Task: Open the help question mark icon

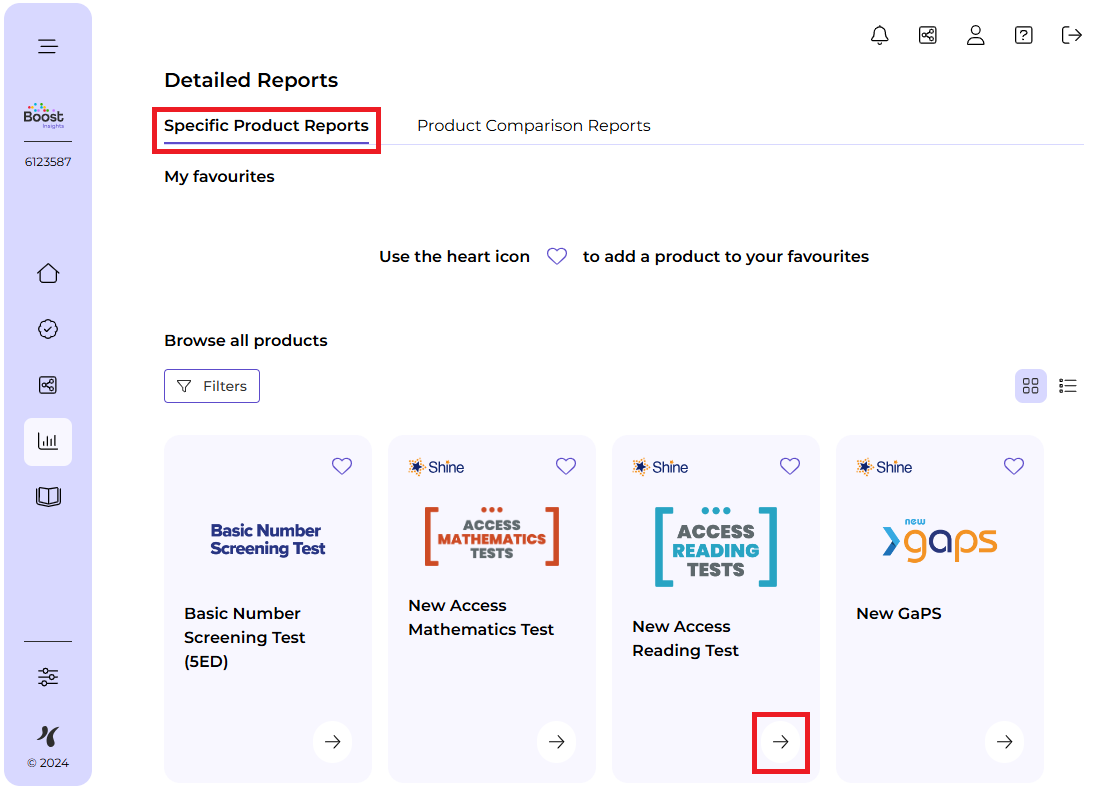Action: click(1023, 36)
